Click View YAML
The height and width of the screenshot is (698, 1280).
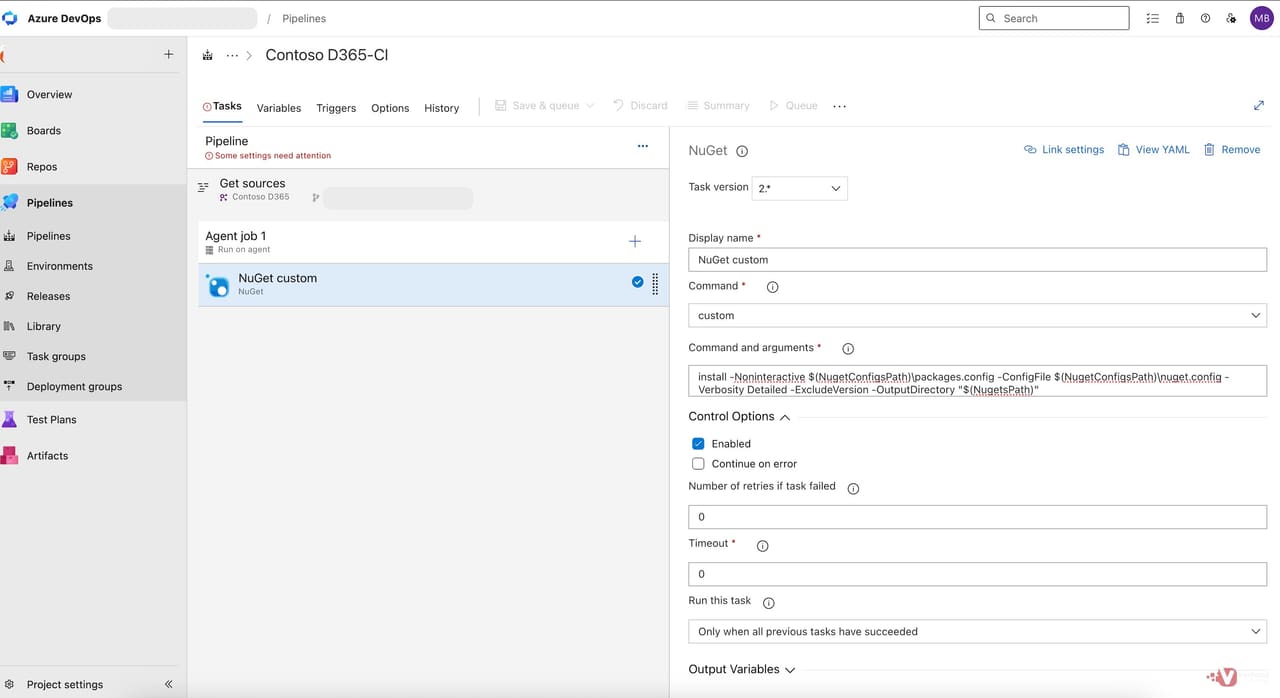pyautogui.click(x=1154, y=149)
